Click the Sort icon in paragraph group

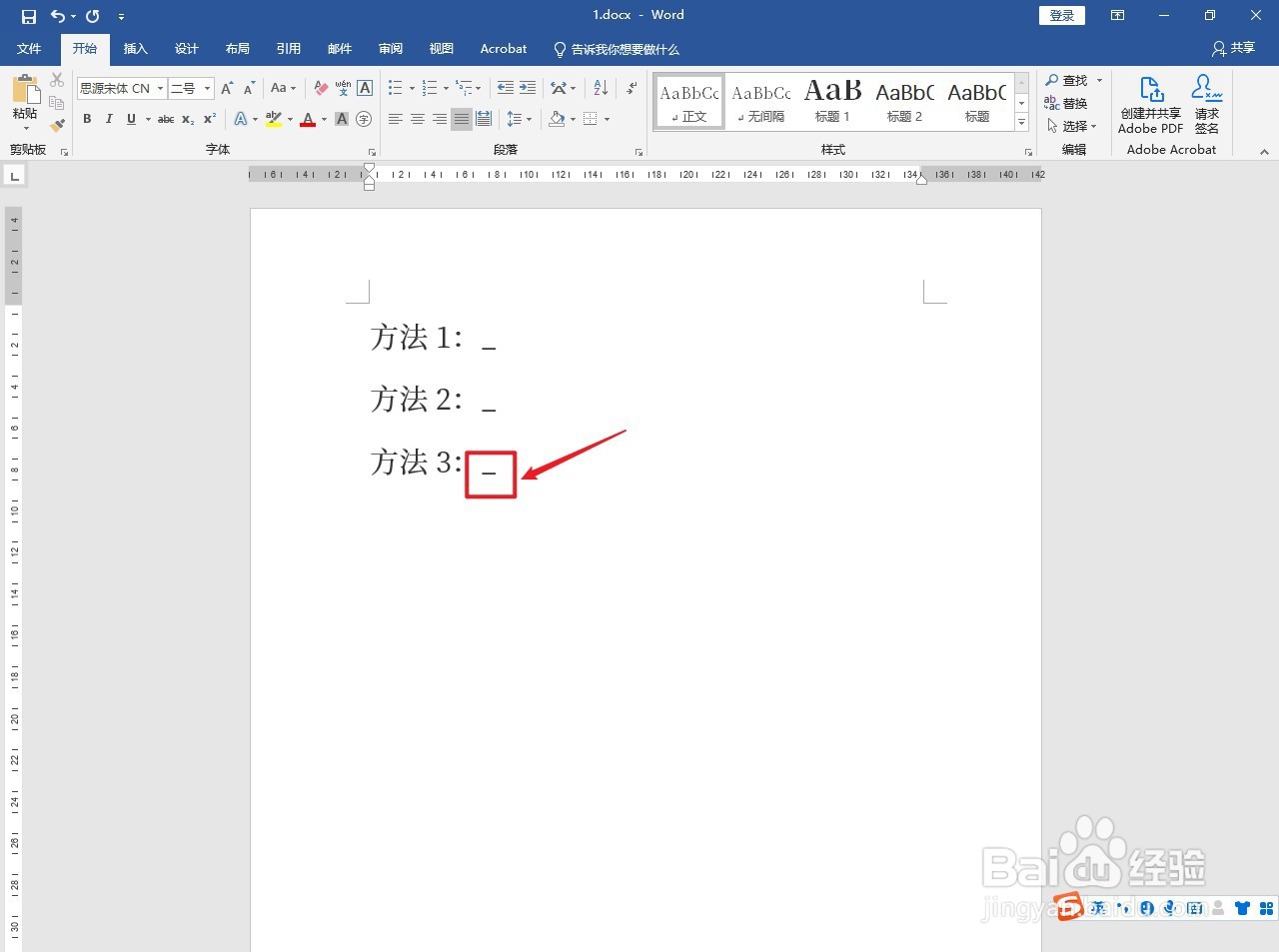pyautogui.click(x=601, y=88)
